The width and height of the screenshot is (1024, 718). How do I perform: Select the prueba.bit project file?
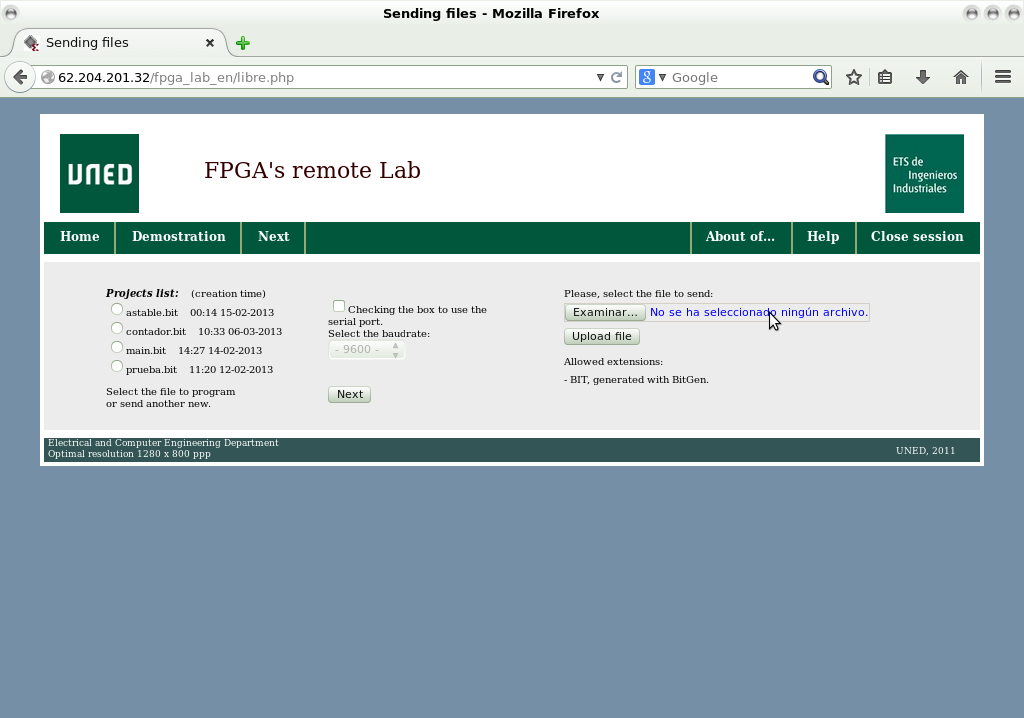click(x=116, y=365)
